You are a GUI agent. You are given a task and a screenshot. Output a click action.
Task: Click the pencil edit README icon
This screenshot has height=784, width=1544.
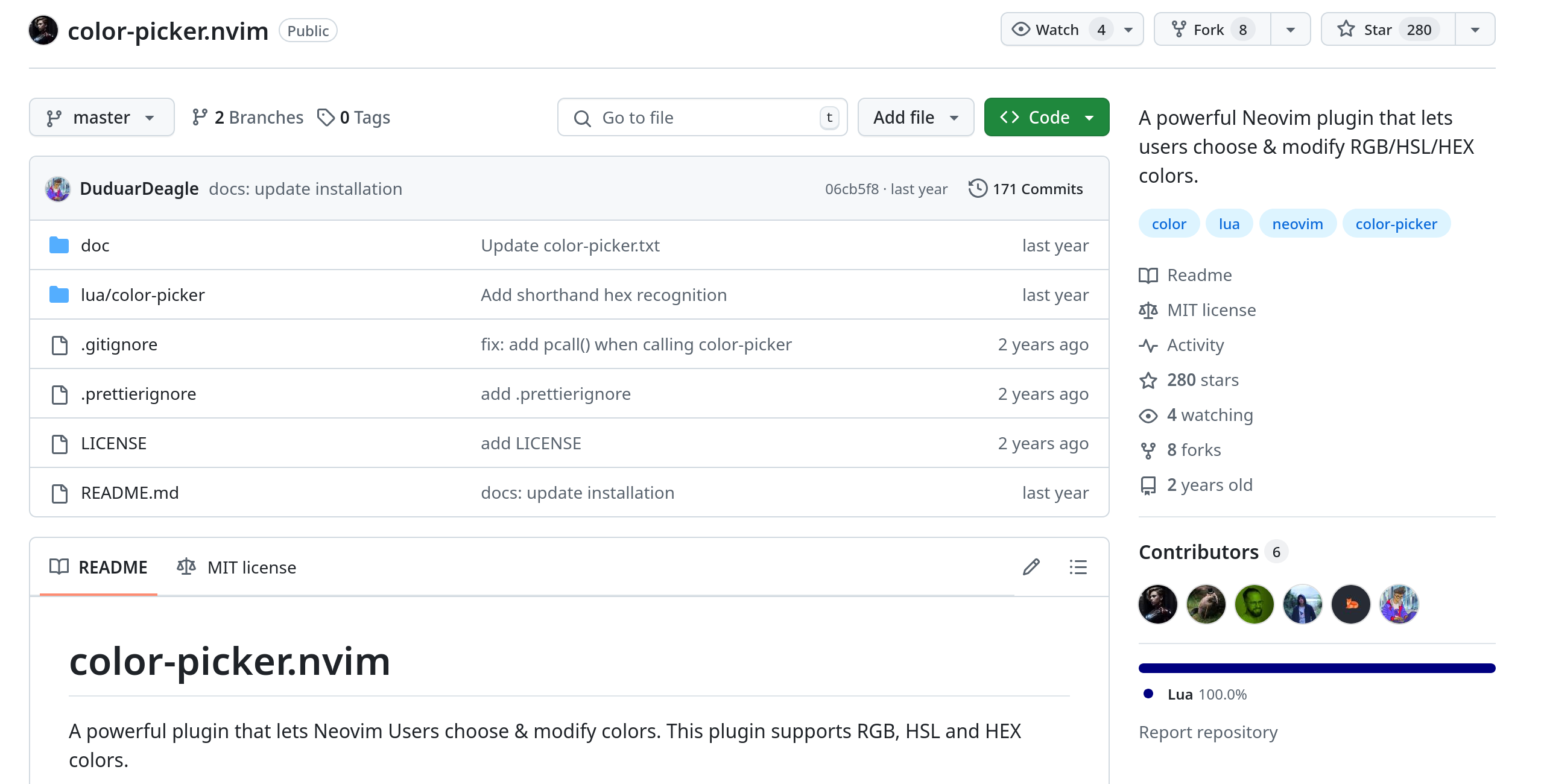(1031, 567)
